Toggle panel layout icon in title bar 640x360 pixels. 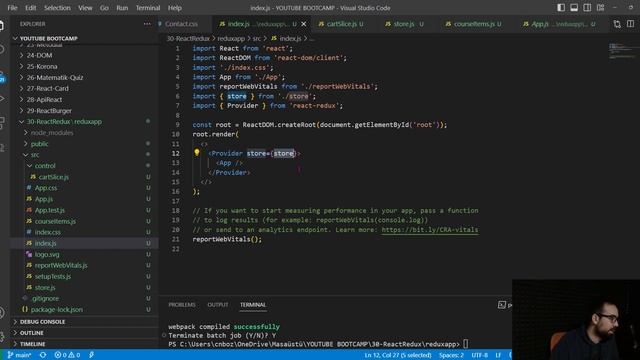coord(574,8)
